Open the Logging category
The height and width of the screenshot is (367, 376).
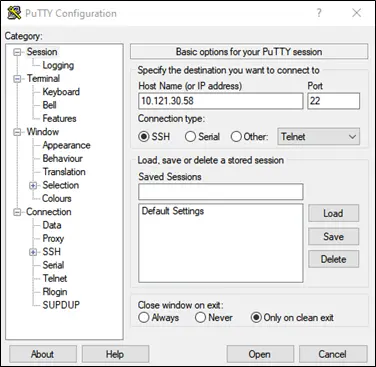[58, 65]
